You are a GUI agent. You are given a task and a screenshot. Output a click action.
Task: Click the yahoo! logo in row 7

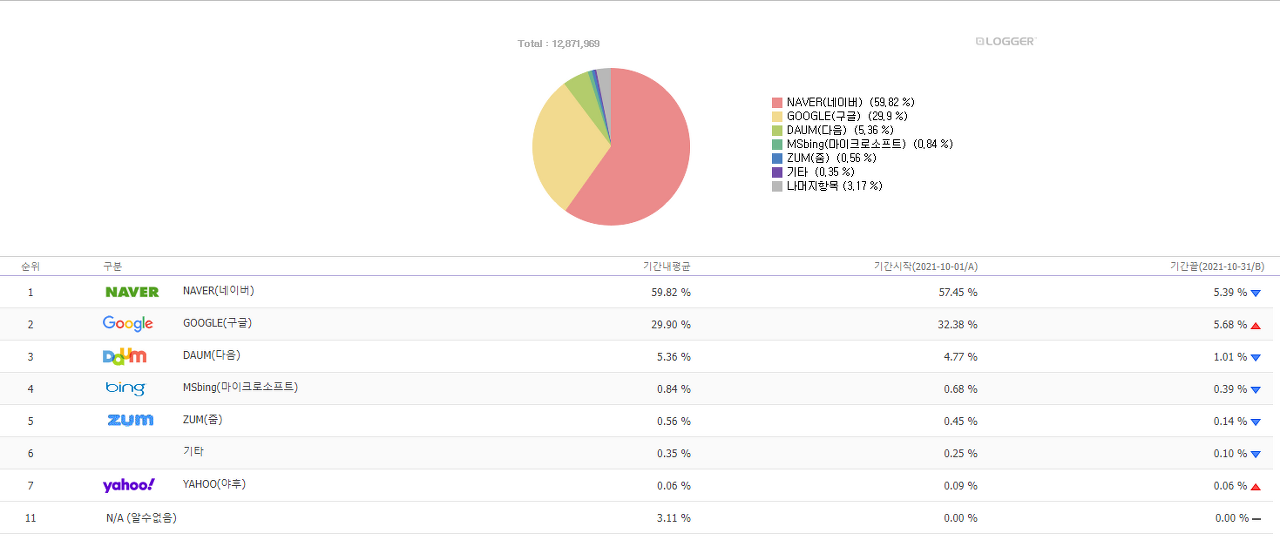pos(129,485)
